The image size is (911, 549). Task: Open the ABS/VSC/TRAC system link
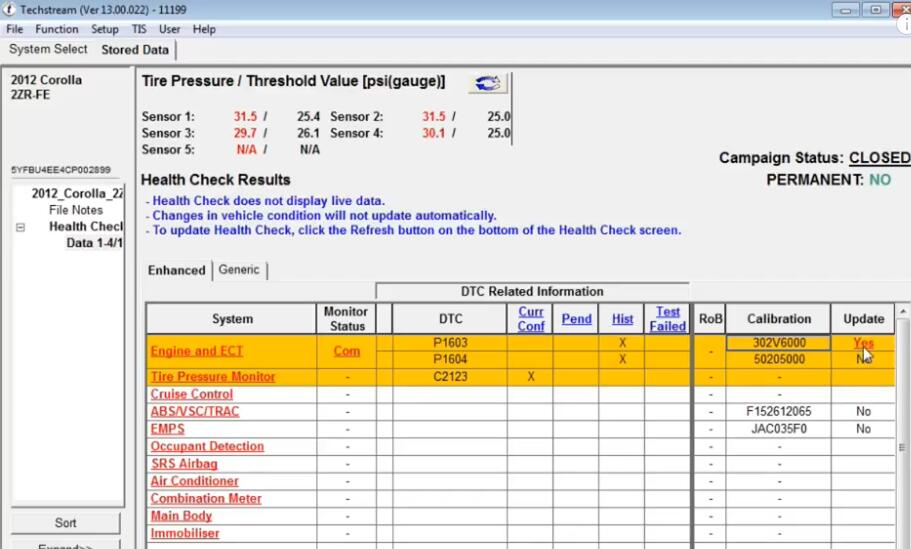[x=195, y=412]
